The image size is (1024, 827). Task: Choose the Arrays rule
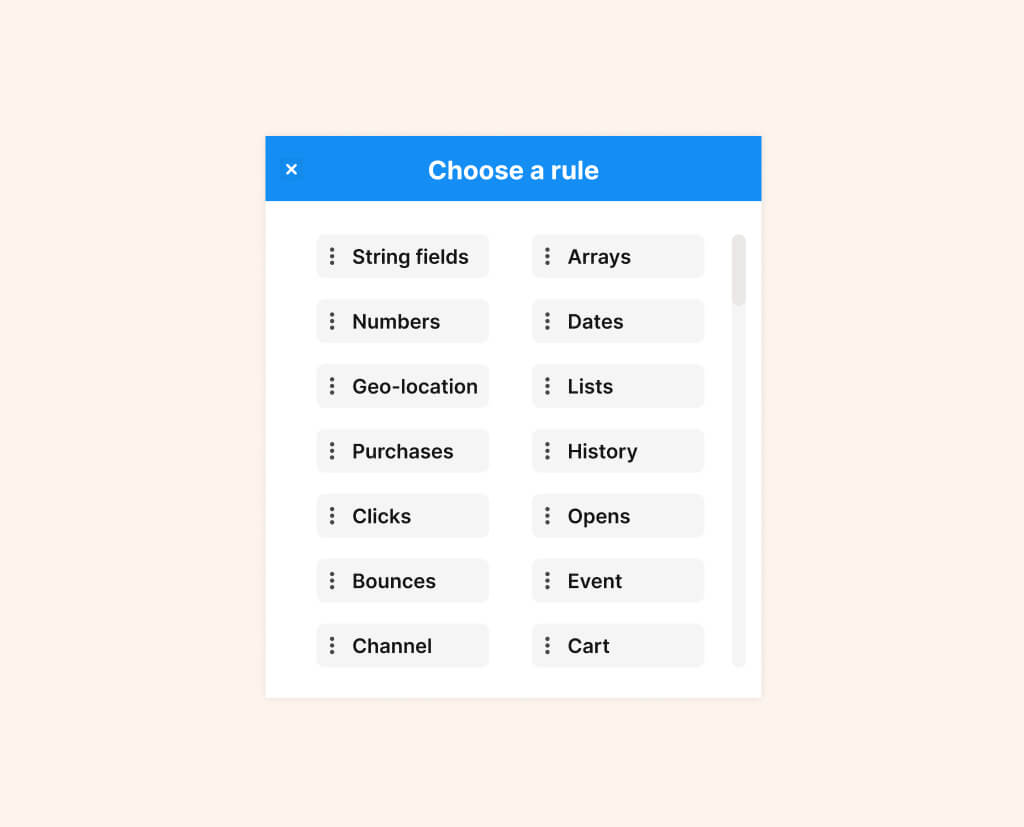[599, 257]
